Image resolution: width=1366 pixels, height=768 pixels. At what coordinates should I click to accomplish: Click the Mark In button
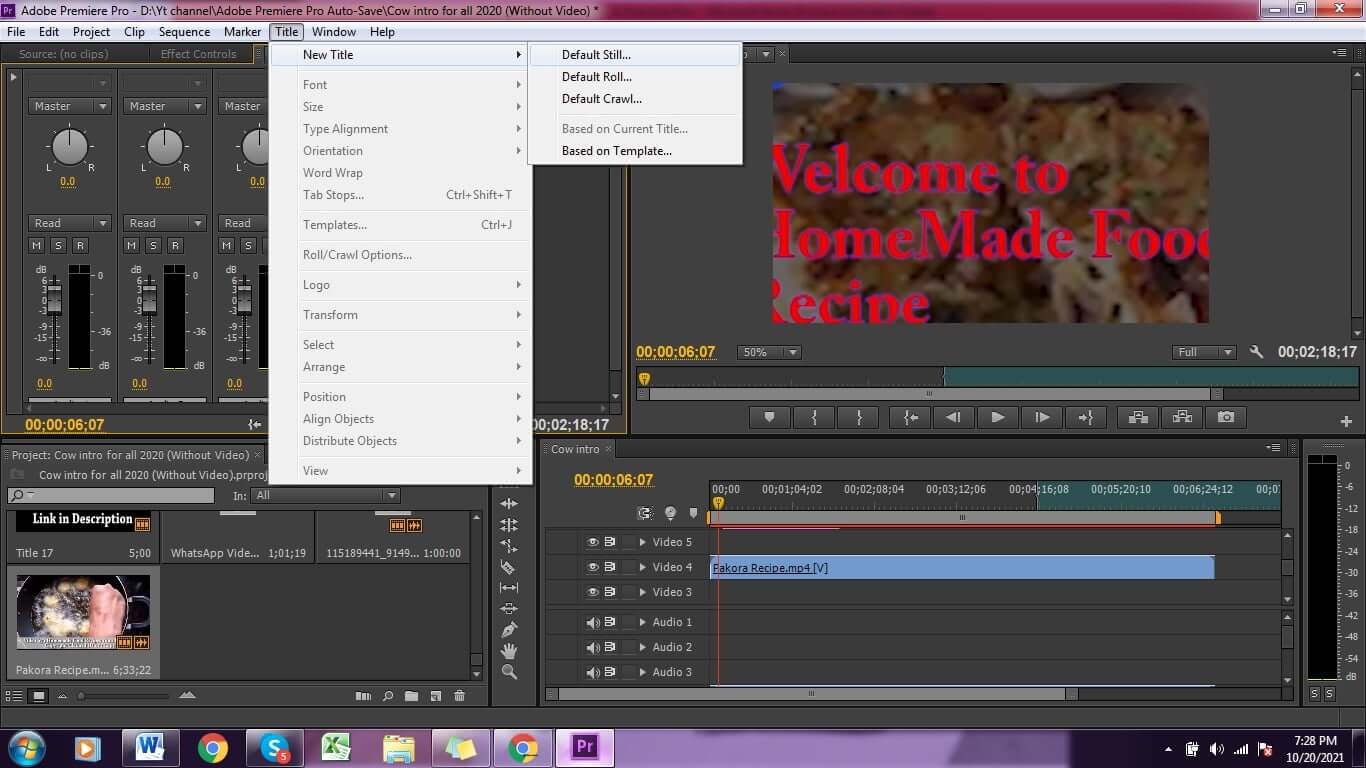point(814,418)
